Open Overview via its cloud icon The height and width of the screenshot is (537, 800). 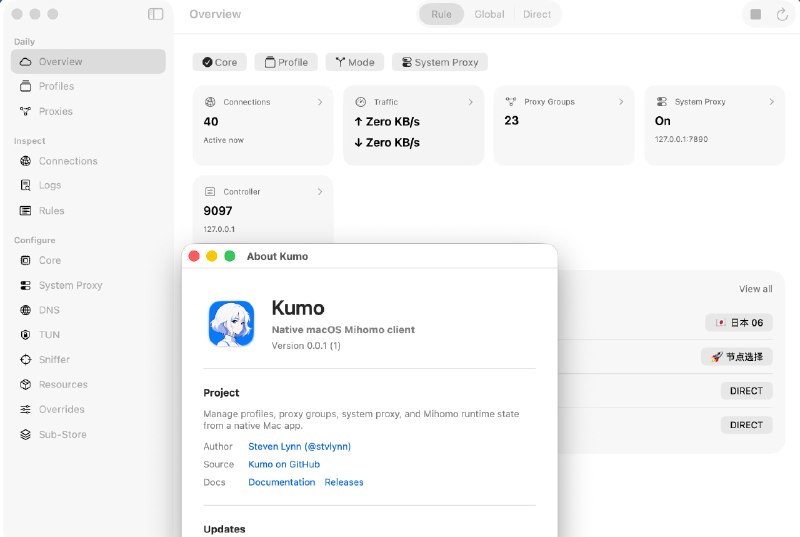(x=26, y=62)
